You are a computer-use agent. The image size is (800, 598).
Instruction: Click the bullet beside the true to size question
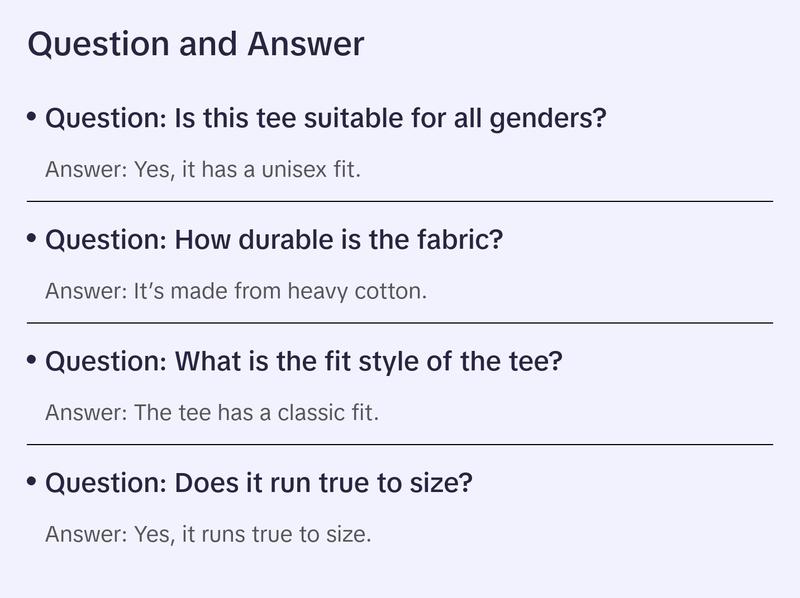[32, 482]
